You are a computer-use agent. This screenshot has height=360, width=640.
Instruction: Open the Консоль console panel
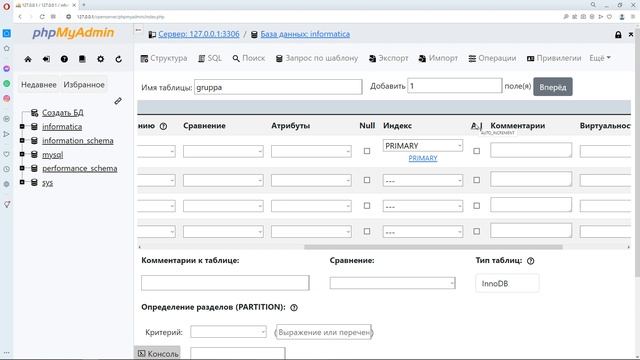(x=158, y=353)
